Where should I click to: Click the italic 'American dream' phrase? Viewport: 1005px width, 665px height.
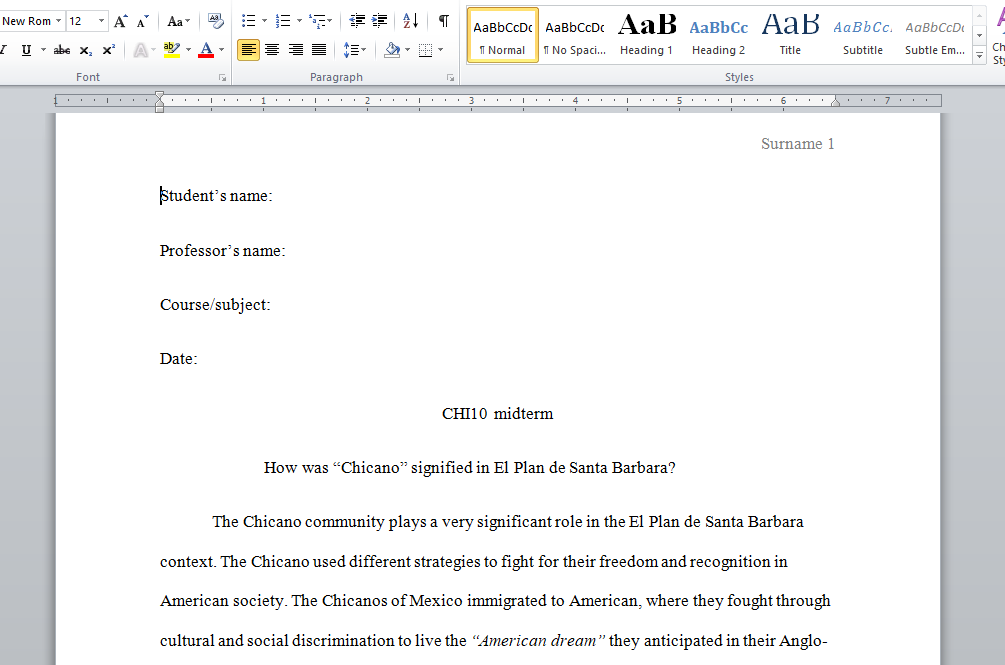[538, 641]
